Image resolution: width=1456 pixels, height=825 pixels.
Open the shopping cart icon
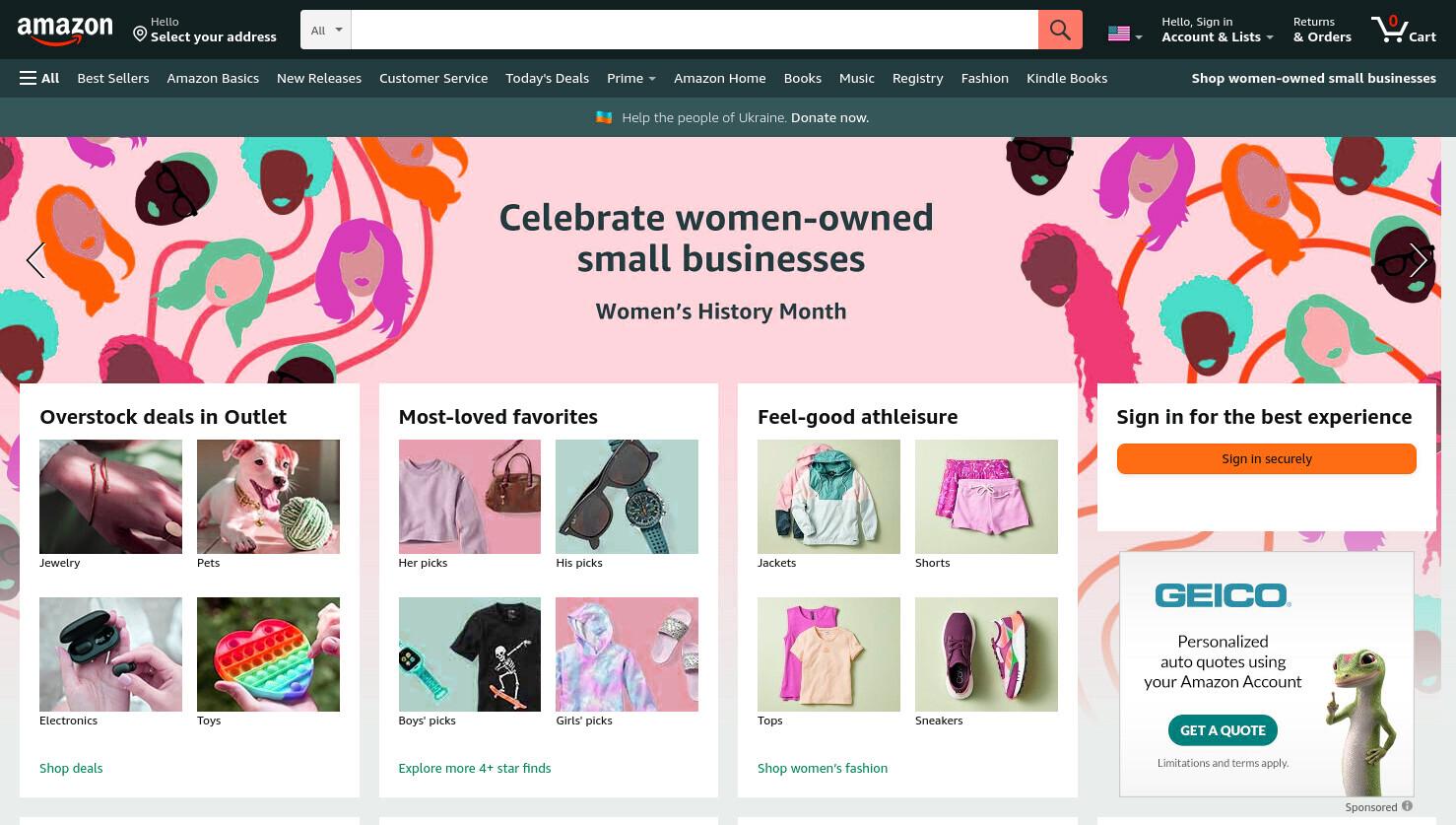tap(1403, 29)
